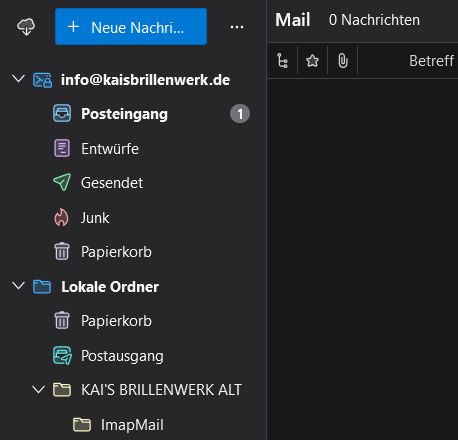Click the attachment paperclip column icon
Viewport: 458px width, 440px height.
(343, 61)
